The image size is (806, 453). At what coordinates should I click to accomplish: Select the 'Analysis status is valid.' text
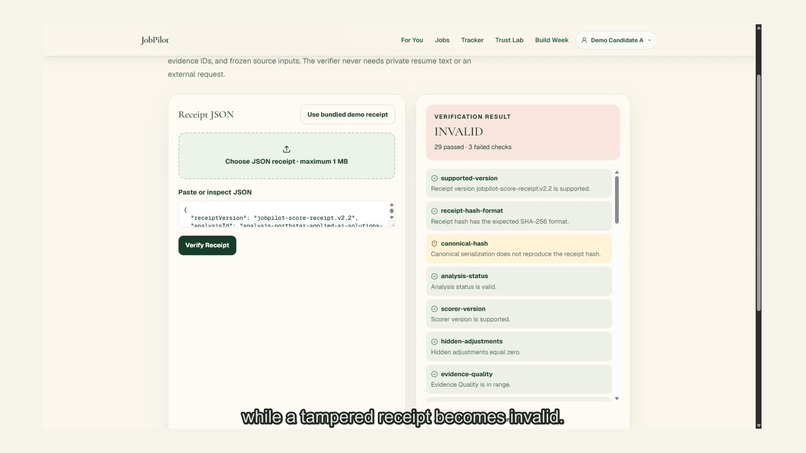tap(463, 287)
